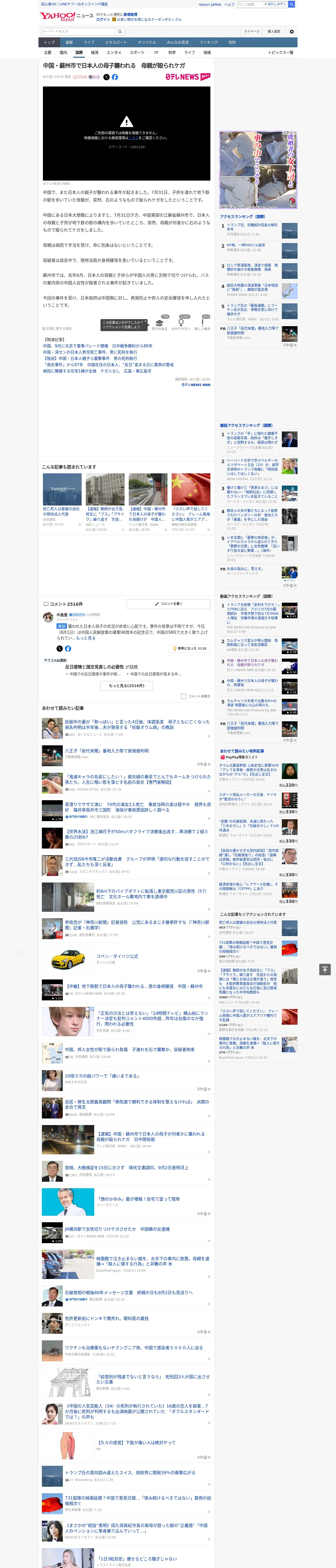Screen dimensions: 336x1568
Task: Focus the ウェブ検索 input at top right
Action: click(x=251, y=4)
